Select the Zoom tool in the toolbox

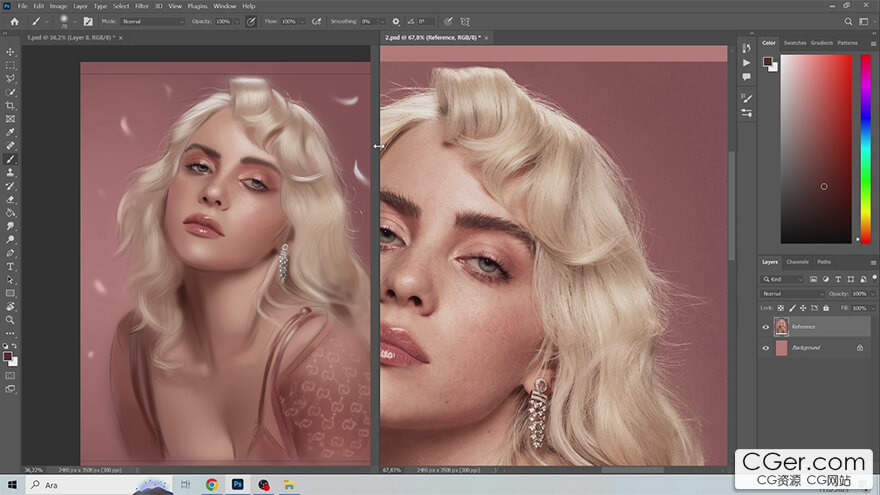click(x=10, y=320)
